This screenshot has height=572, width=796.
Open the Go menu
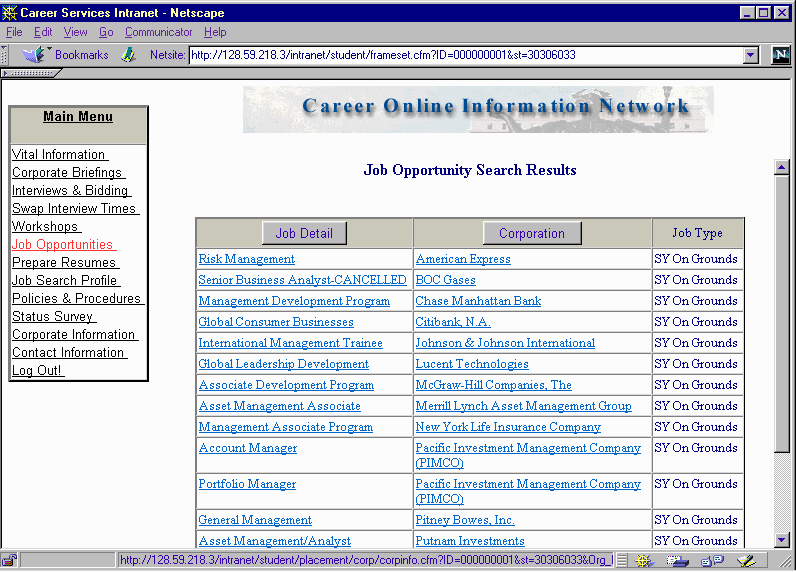pyautogui.click(x=106, y=32)
